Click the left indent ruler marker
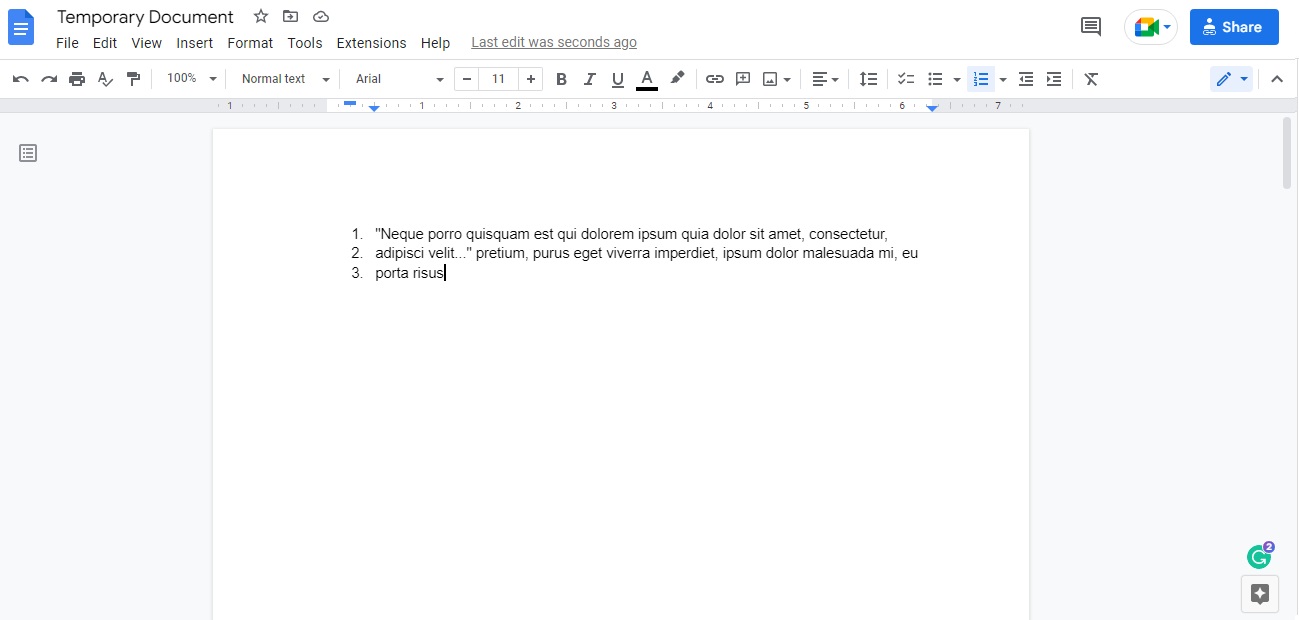Viewport: 1299px width, 620px height. point(374,106)
